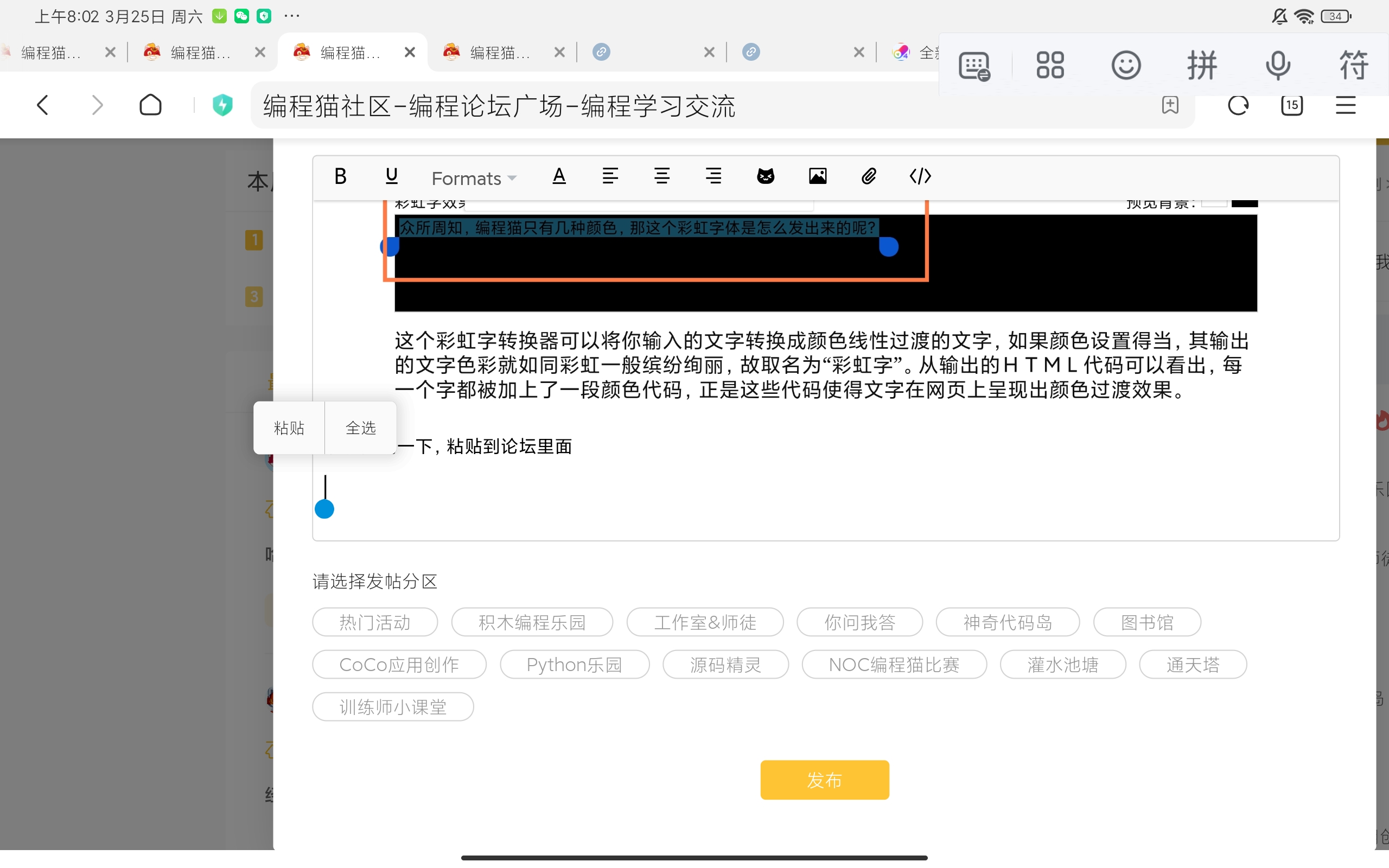Tap the green security shield icon
This screenshot has height=868, width=1389.
point(222,105)
